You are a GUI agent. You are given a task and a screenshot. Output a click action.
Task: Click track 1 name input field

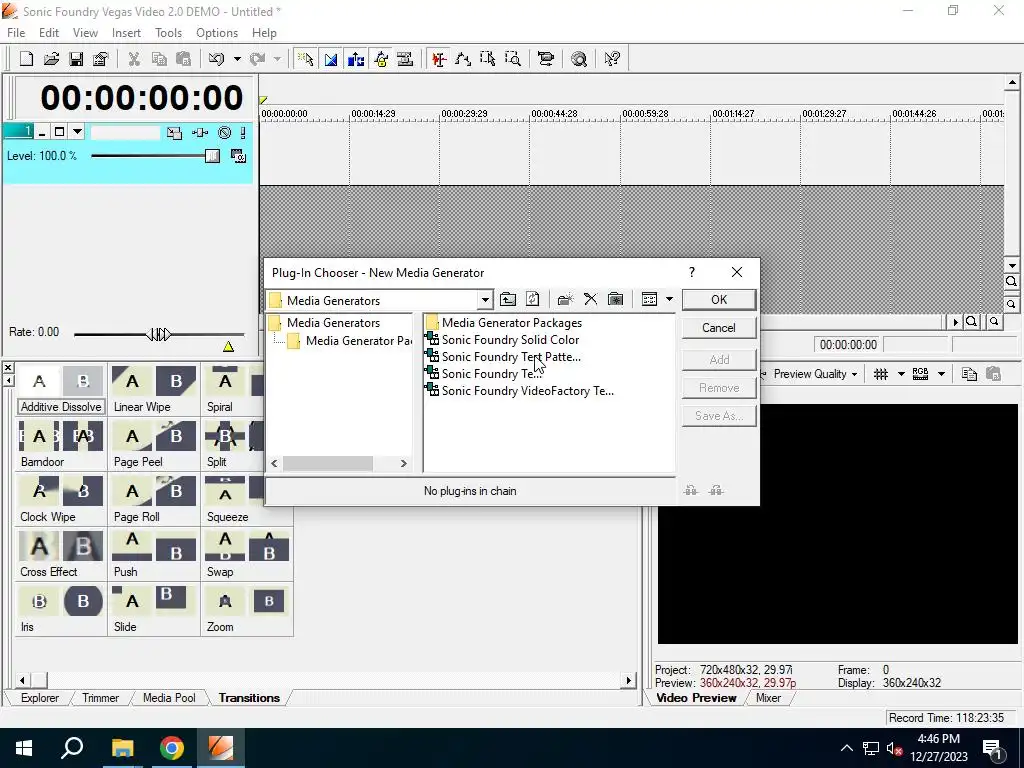pyautogui.click(x=125, y=133)
